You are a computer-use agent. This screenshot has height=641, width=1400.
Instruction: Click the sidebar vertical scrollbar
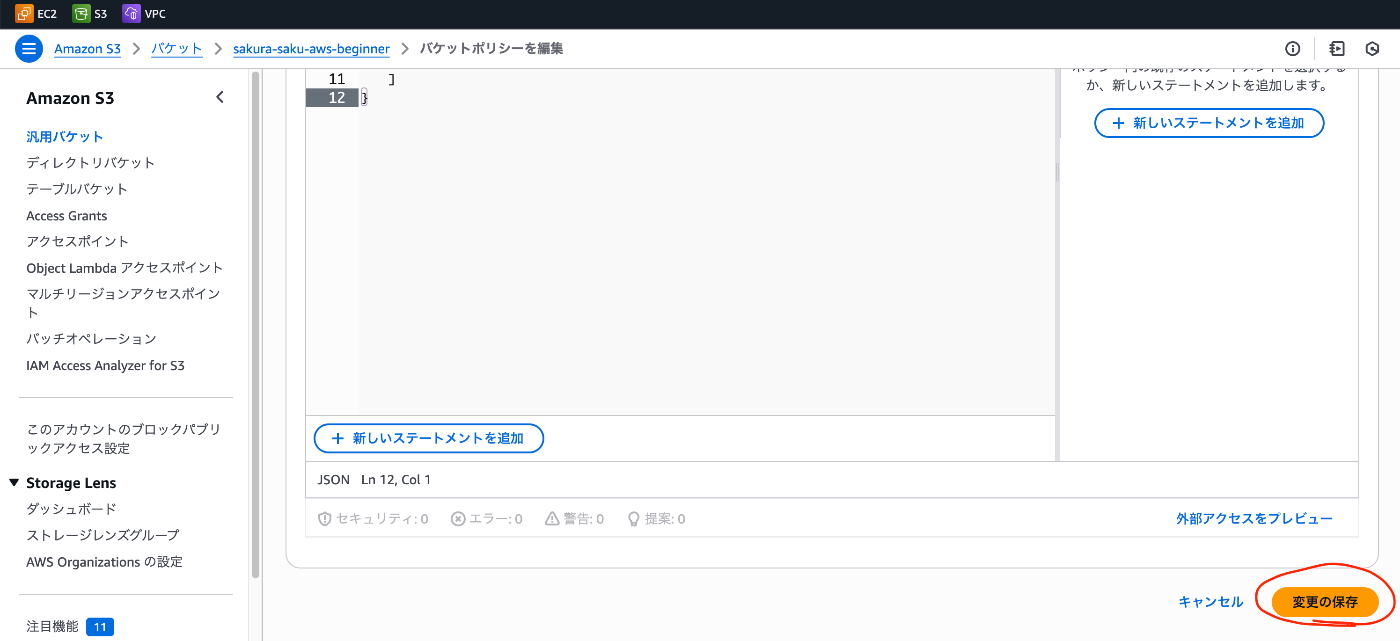tap(256, 325)
